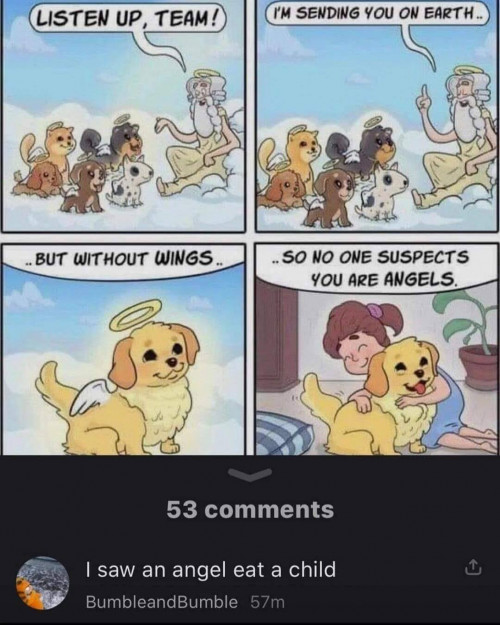
Task: Open BumbleandBumble's profile avatar picture
Action: pyautogui.click(x=43, y=583)
